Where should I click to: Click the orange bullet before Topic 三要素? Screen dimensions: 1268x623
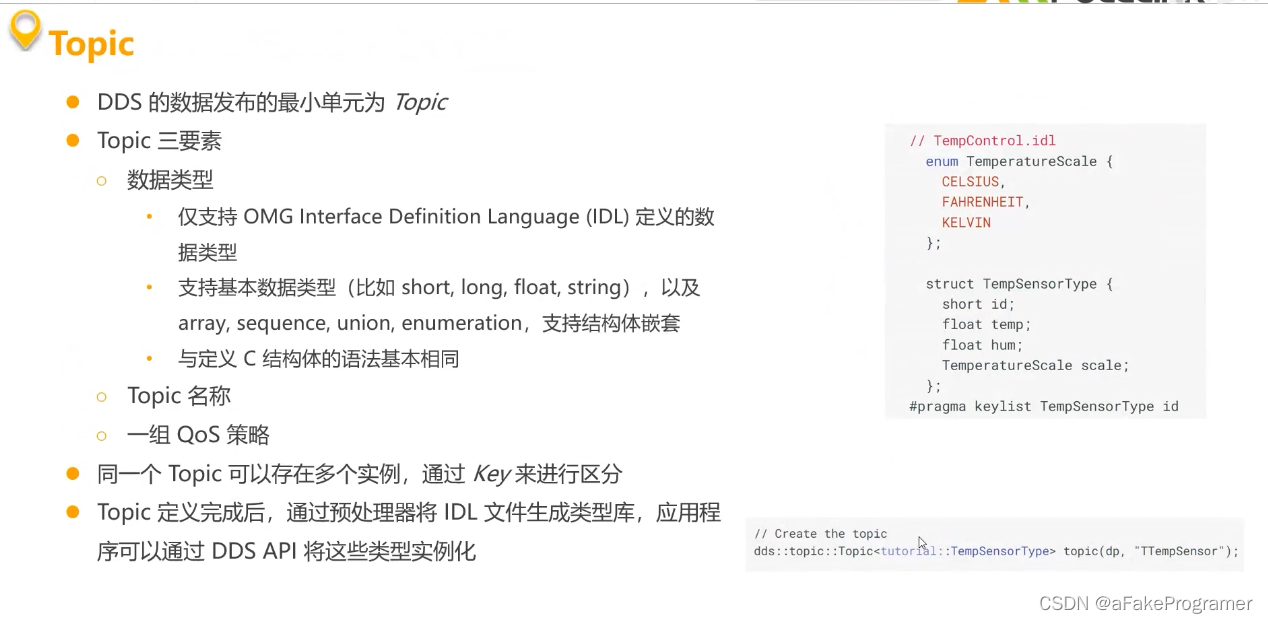click(x=72, y=140)
